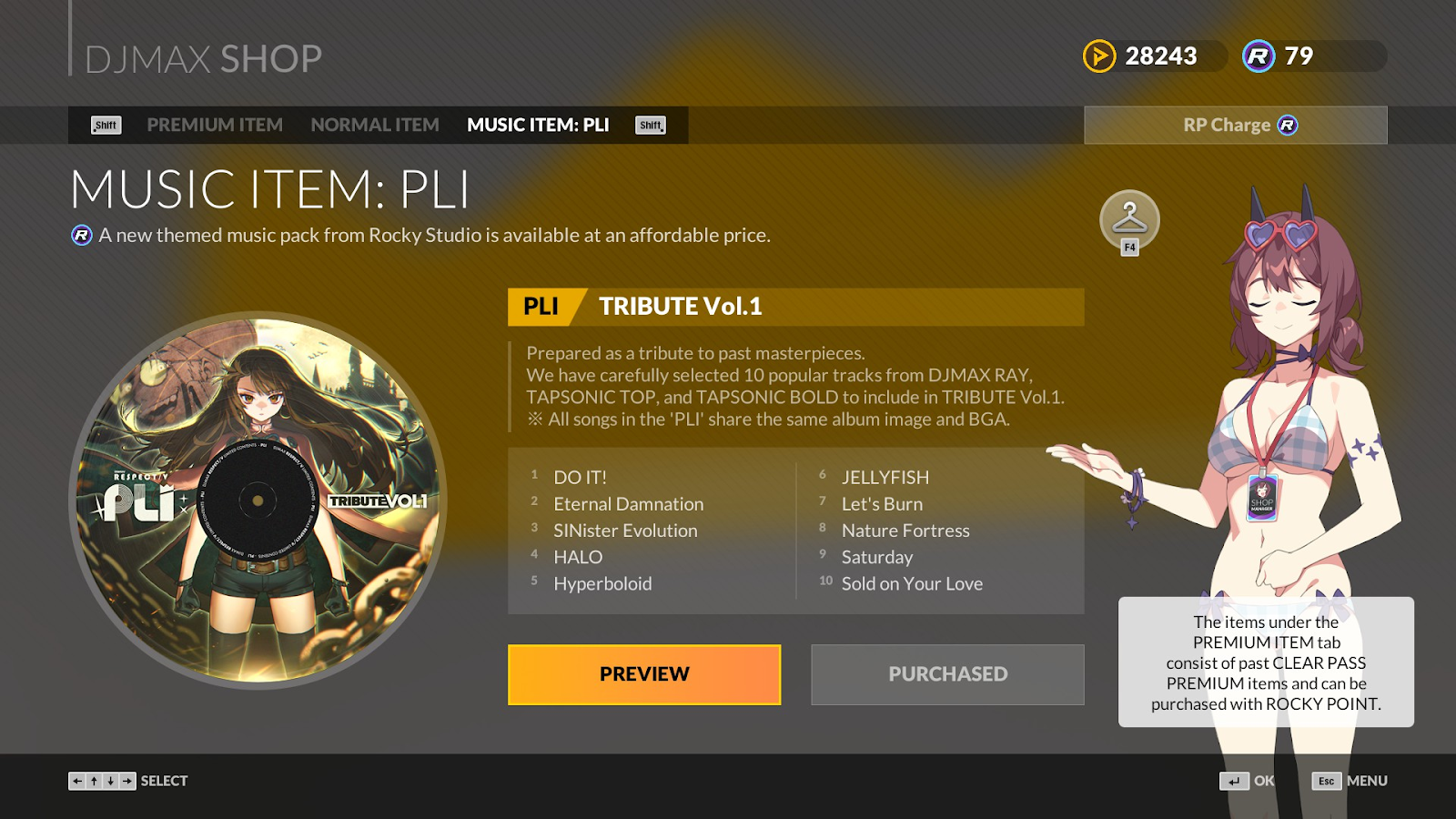Switch to the NORMAL ITEM tab

(375, 125)
